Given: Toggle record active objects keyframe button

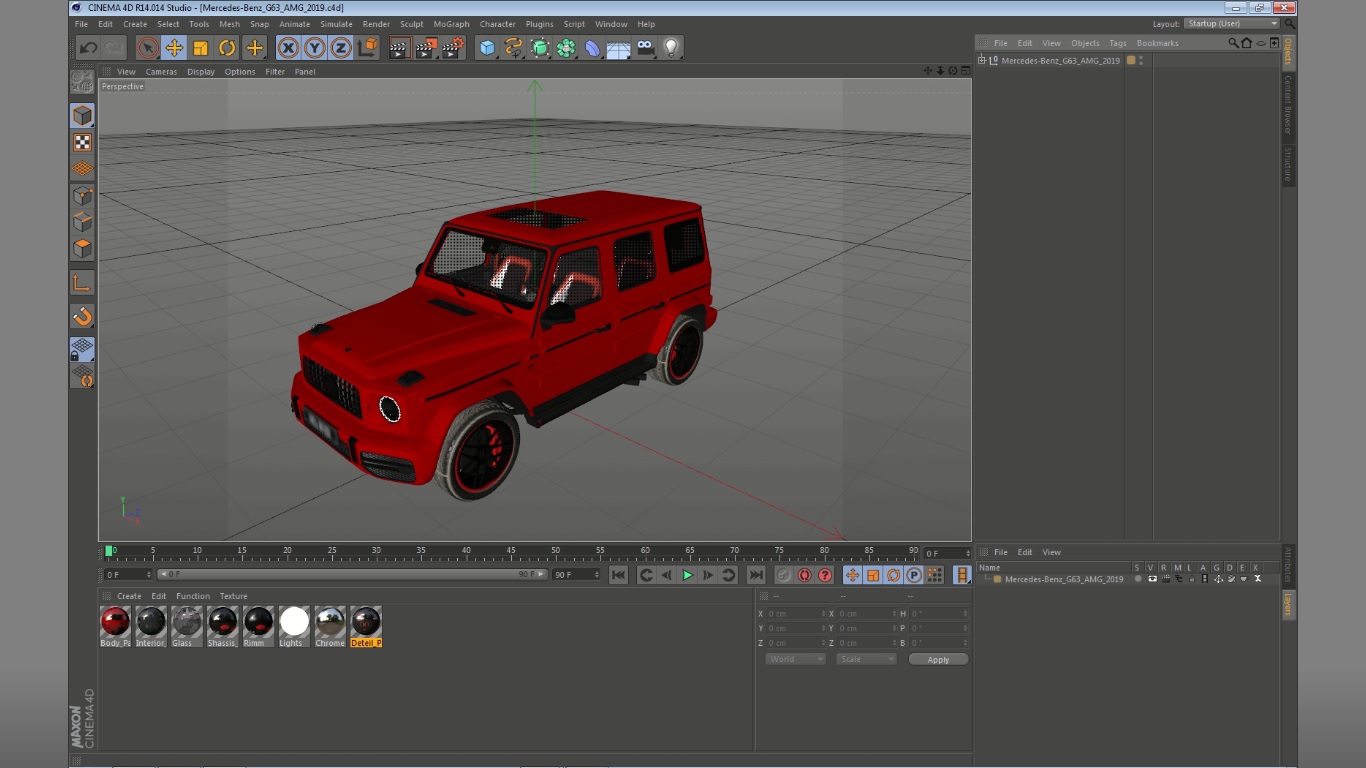Looking at the screenshot, I should pyautogui.click(x=784, y=575).
